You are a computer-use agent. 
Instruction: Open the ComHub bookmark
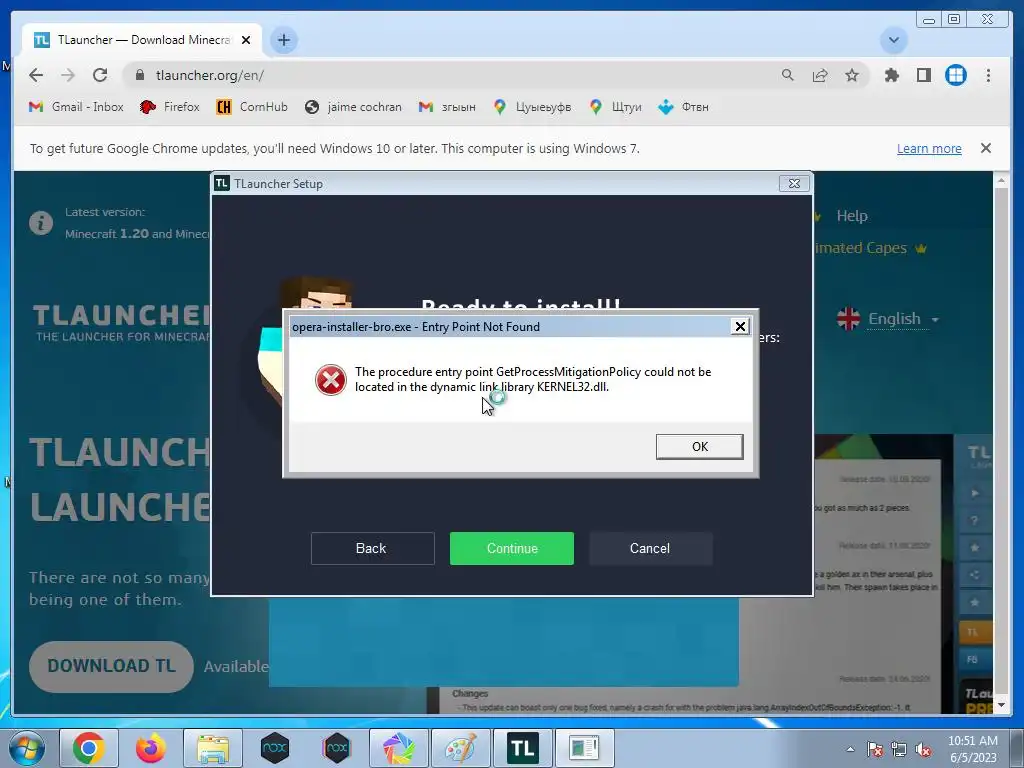click(251, 106)
